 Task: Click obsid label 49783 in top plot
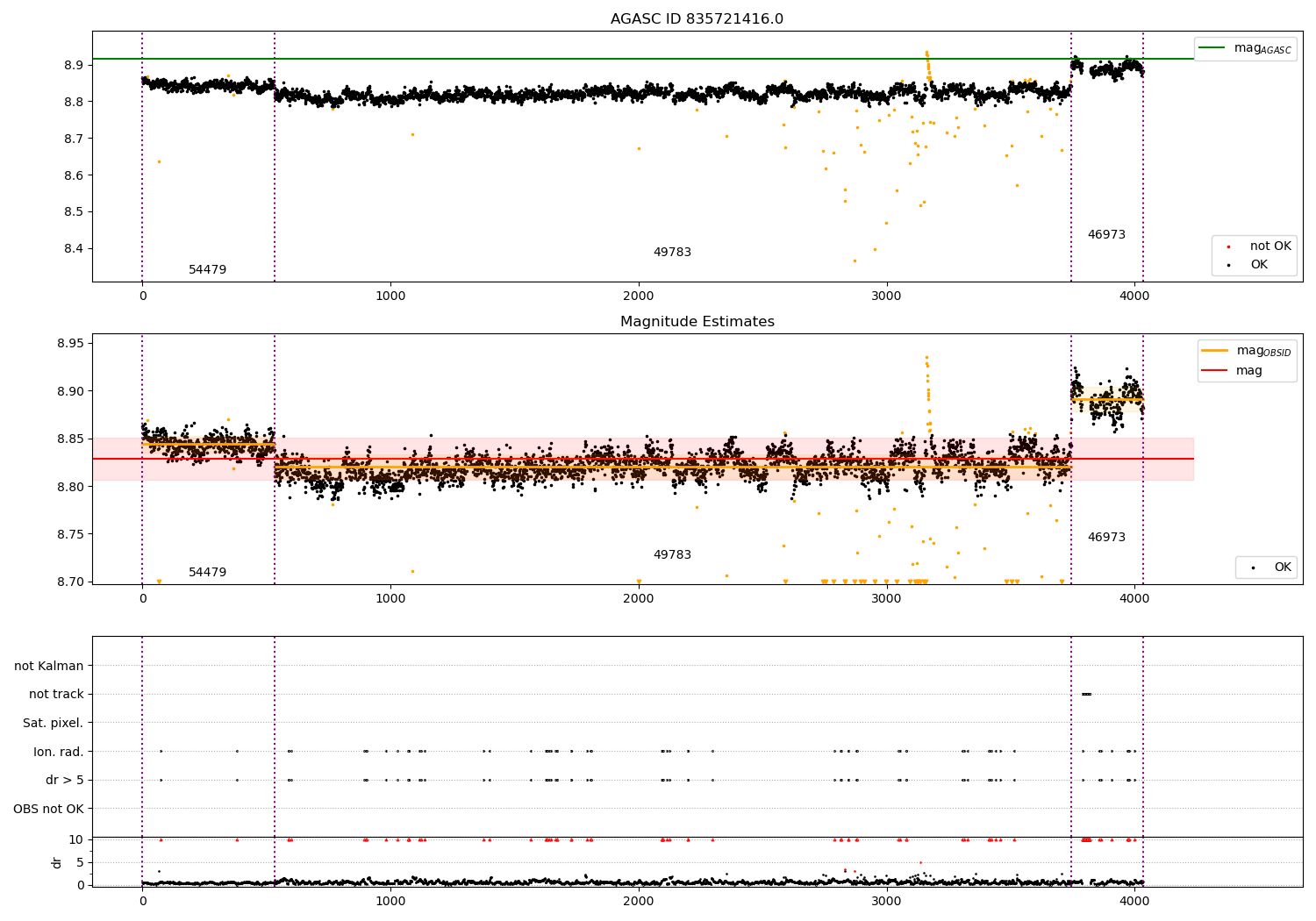[x=672, y=253]
